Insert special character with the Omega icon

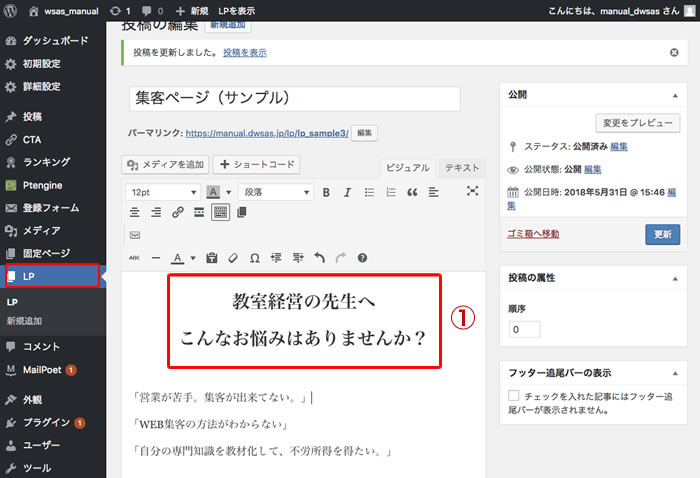255,258
